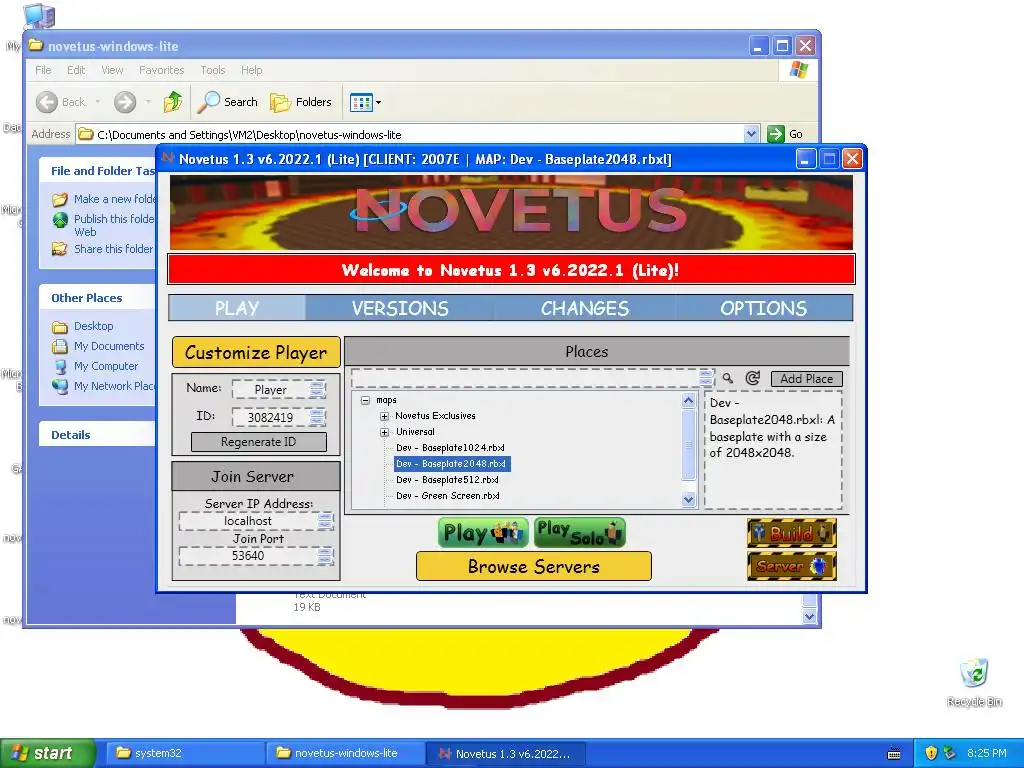Click the Browse Servers button
Screen dimensions: 1024x768
(534, 566)
